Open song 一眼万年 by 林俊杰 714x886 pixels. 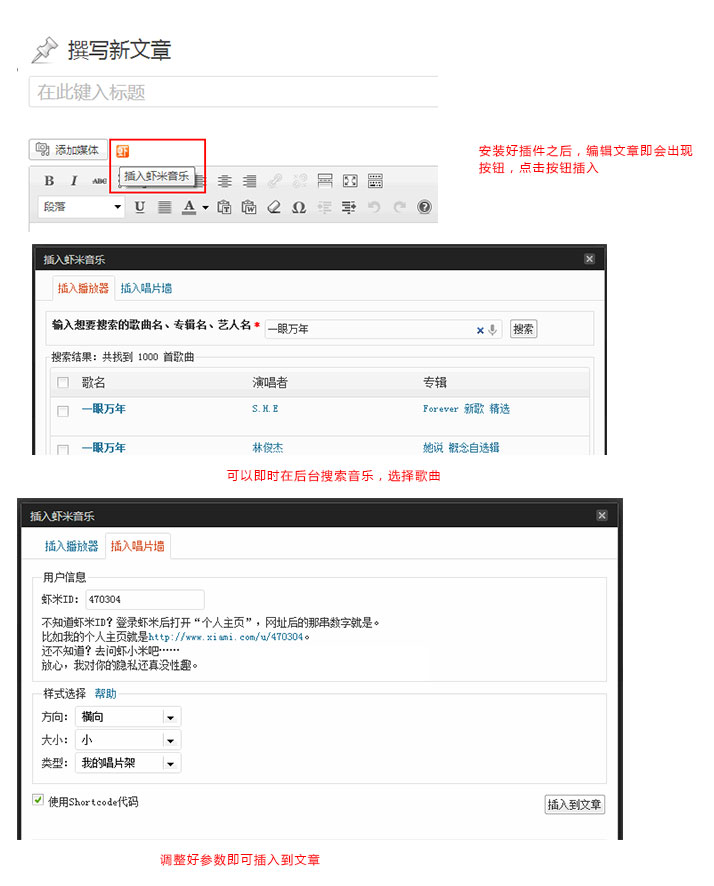pos(104,448)
